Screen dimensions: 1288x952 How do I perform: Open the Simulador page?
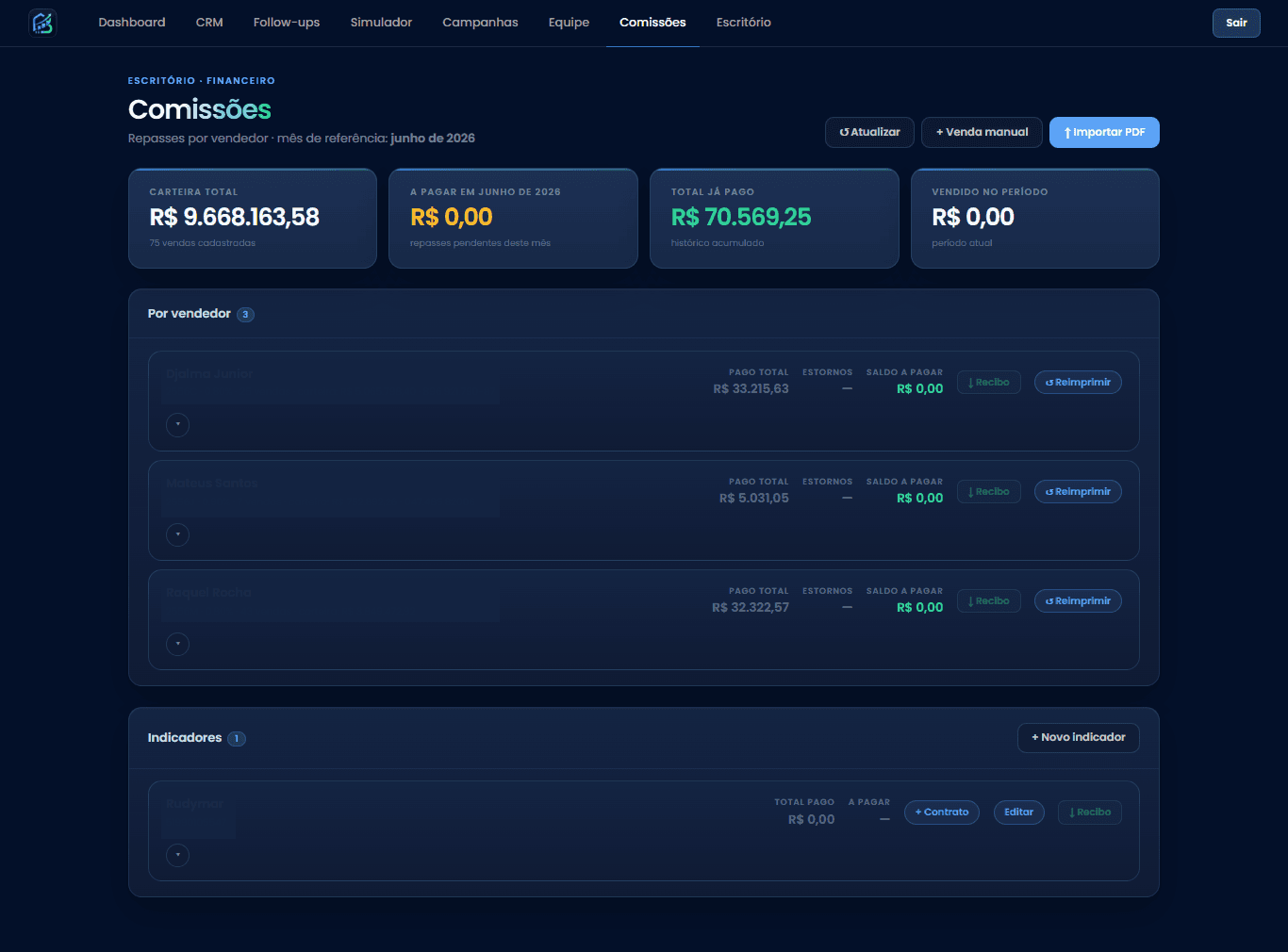[x=381, y=23]
